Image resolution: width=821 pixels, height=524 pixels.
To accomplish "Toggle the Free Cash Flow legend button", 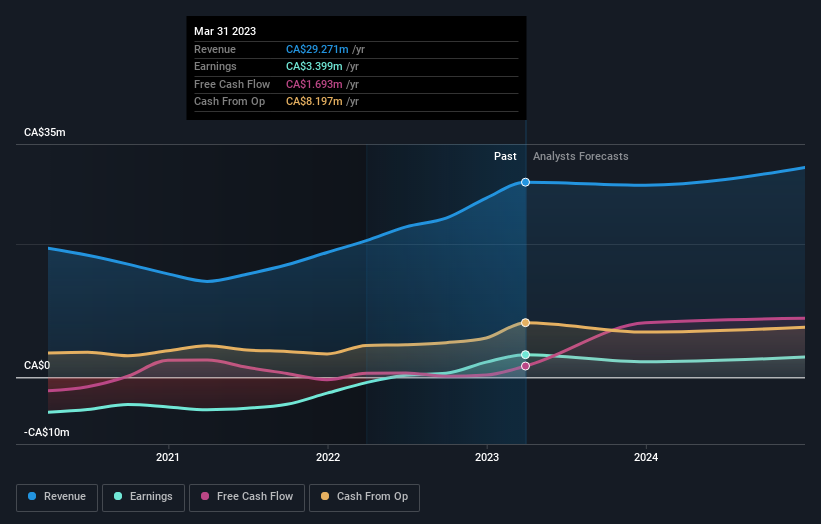I will pos(247,497).
